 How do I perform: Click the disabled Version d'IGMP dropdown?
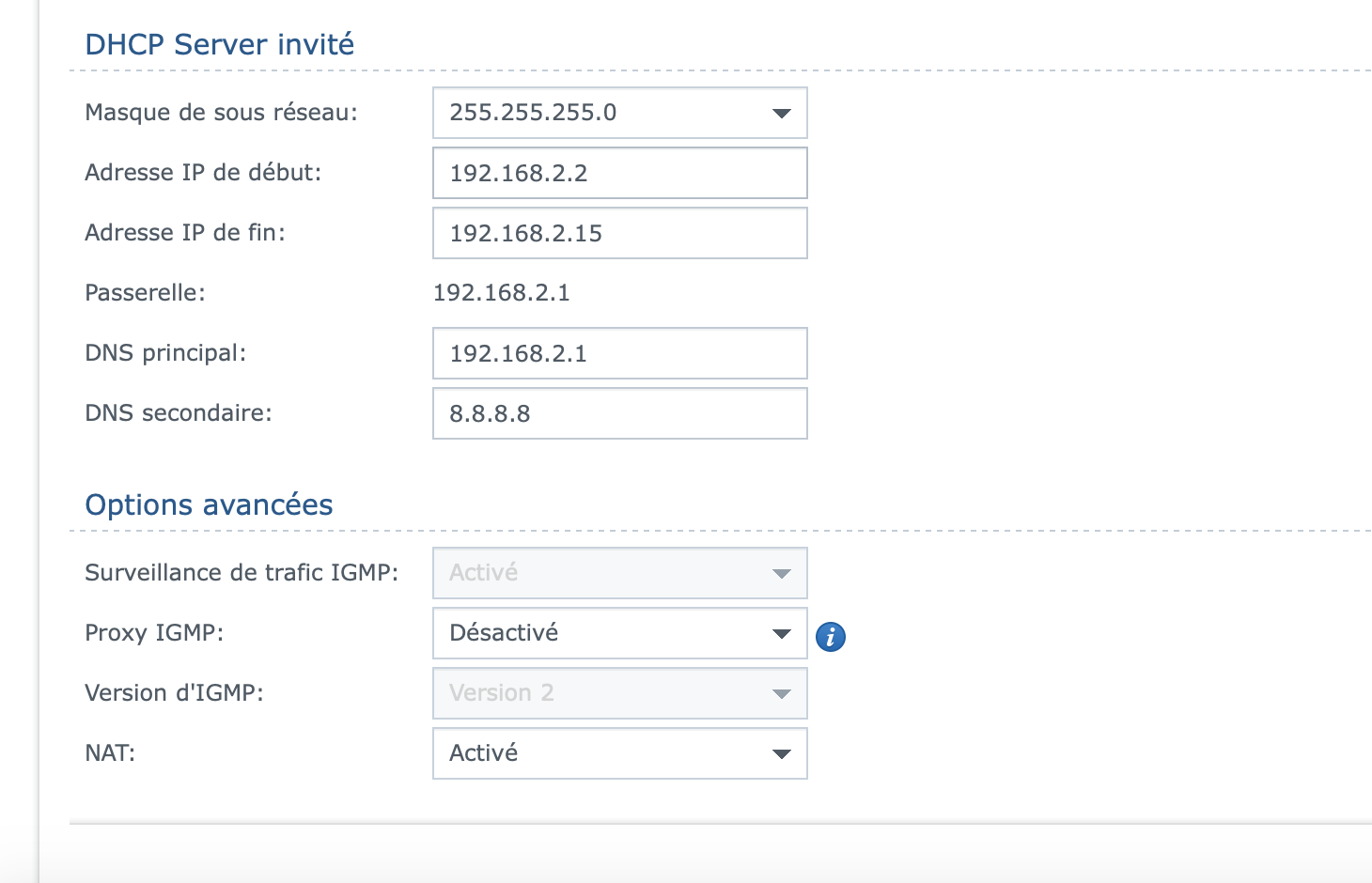tap(619, 693)
